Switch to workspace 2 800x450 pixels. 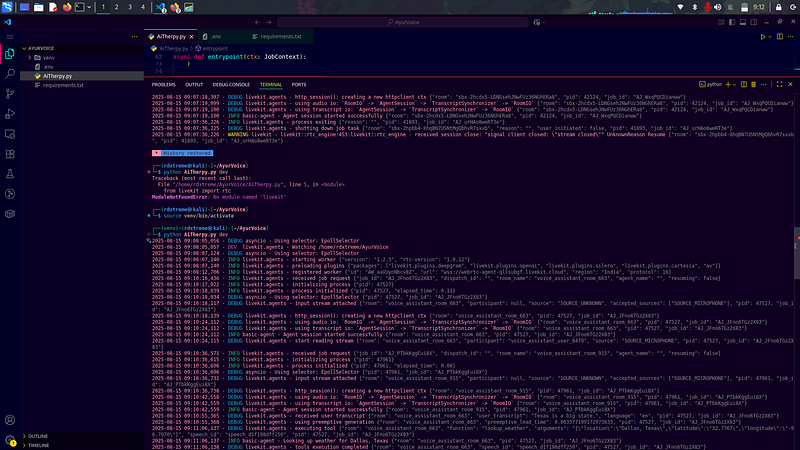[116, 7]
